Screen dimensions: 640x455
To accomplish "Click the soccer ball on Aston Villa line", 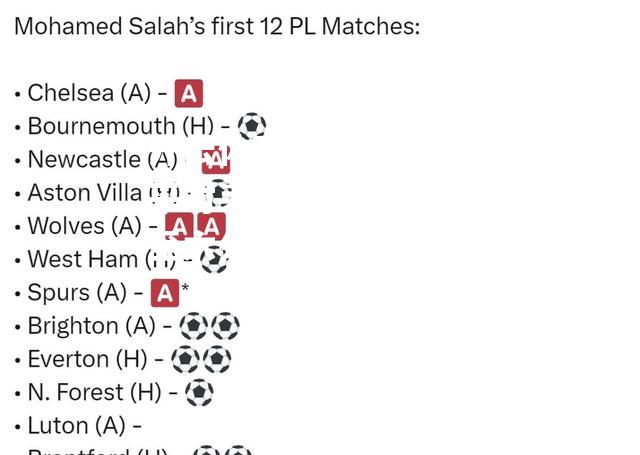I will (x=219, y=193).
